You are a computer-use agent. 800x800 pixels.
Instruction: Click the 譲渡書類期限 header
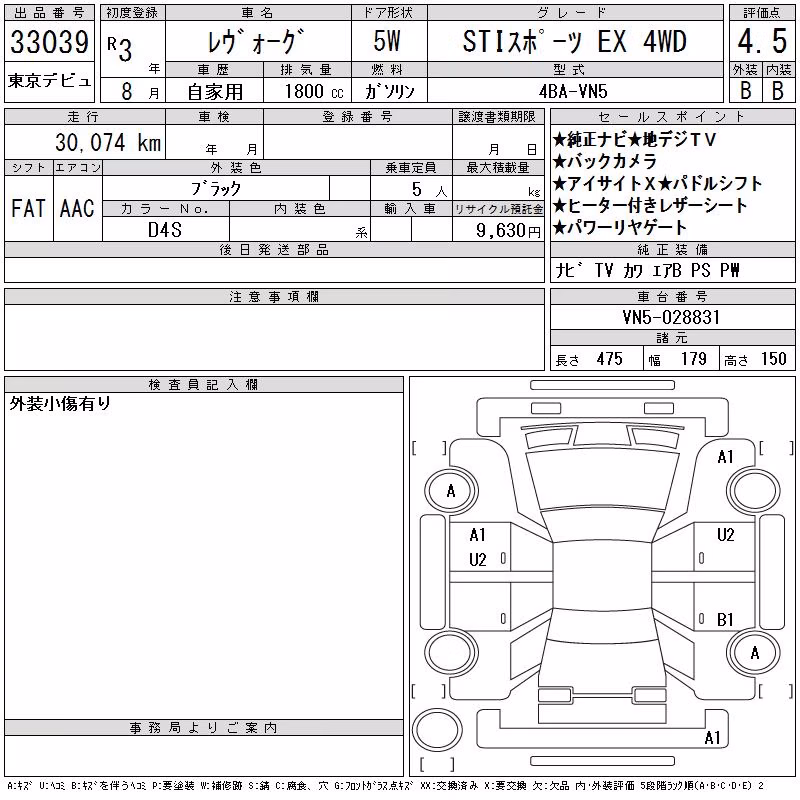click(497, 117)
